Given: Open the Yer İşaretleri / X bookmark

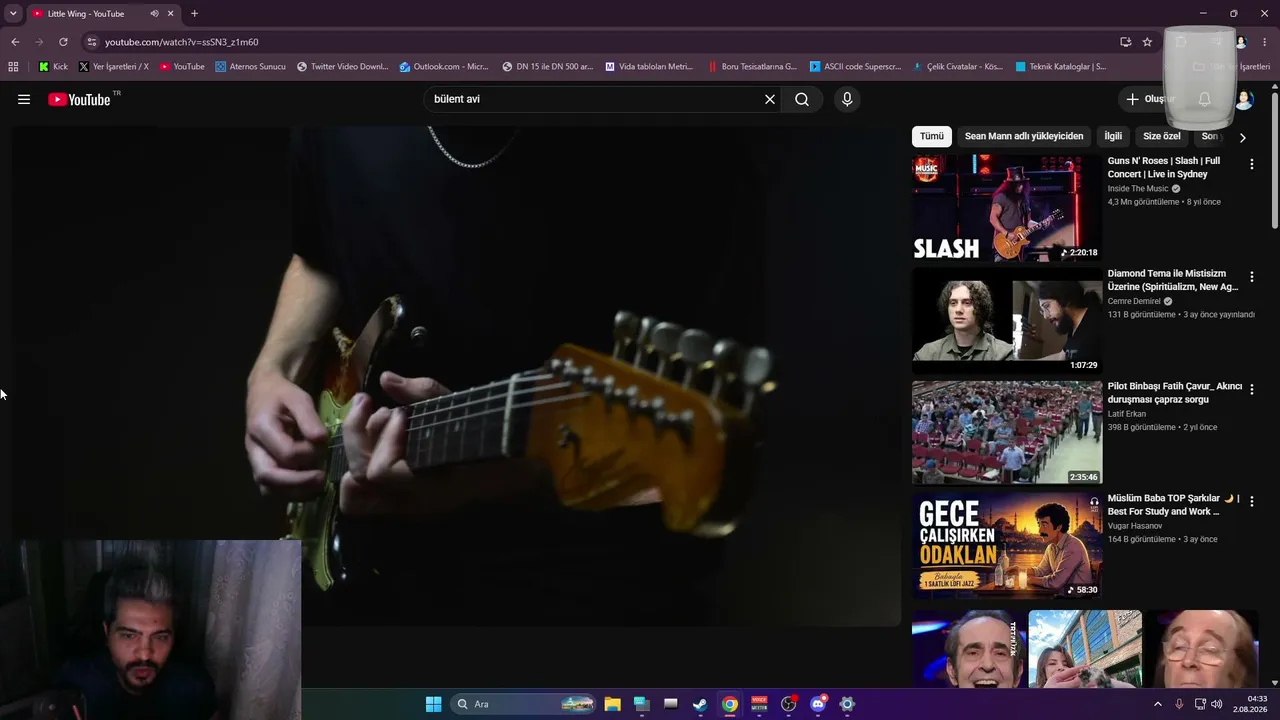Looking at the screenshot, I should click(x=114, y=67).
